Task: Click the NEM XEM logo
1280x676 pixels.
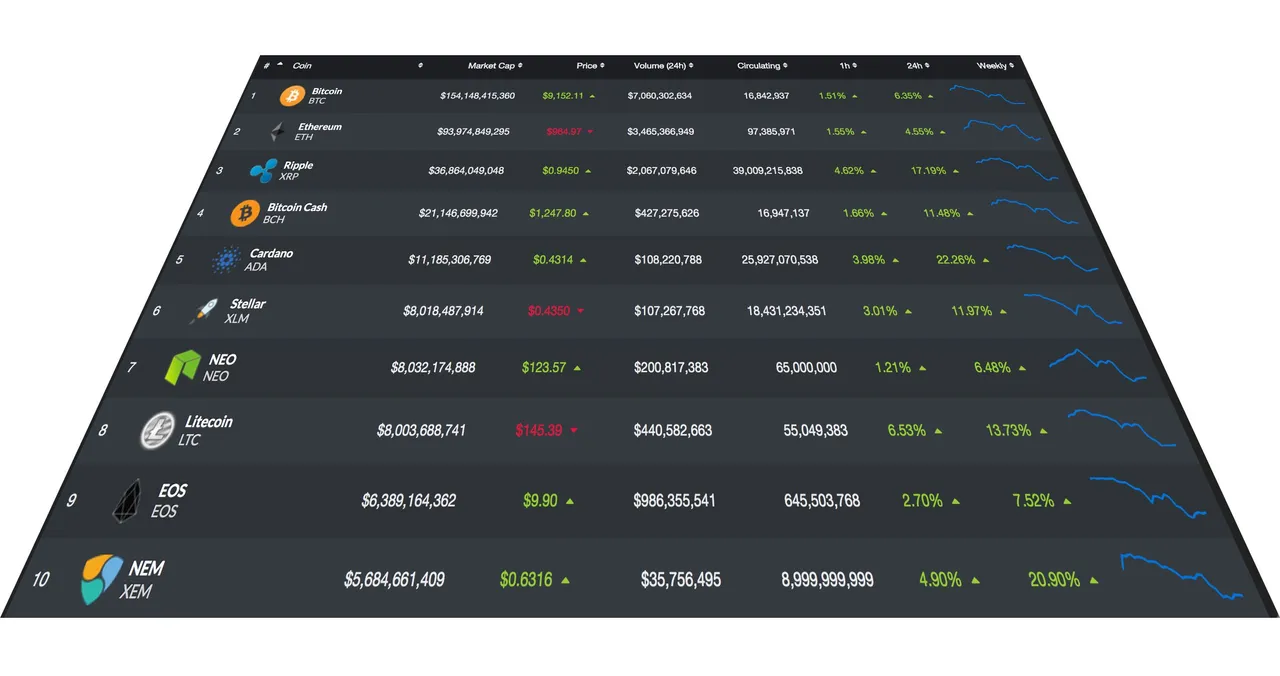Action: click(102, 580)
